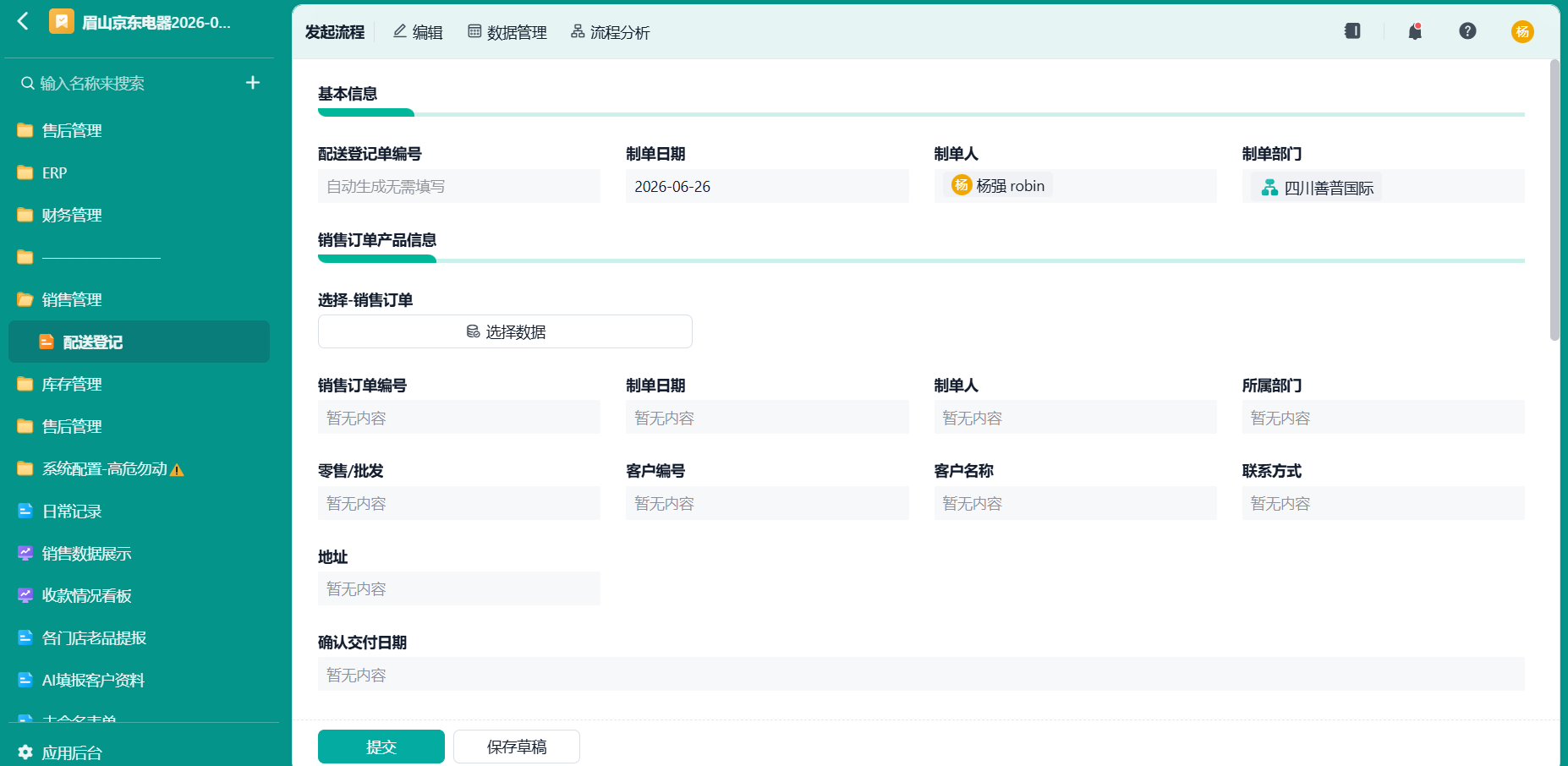Submit the form with 提交 button
The width and height of the screenshot is (1568, 766).
coord(381,747)
